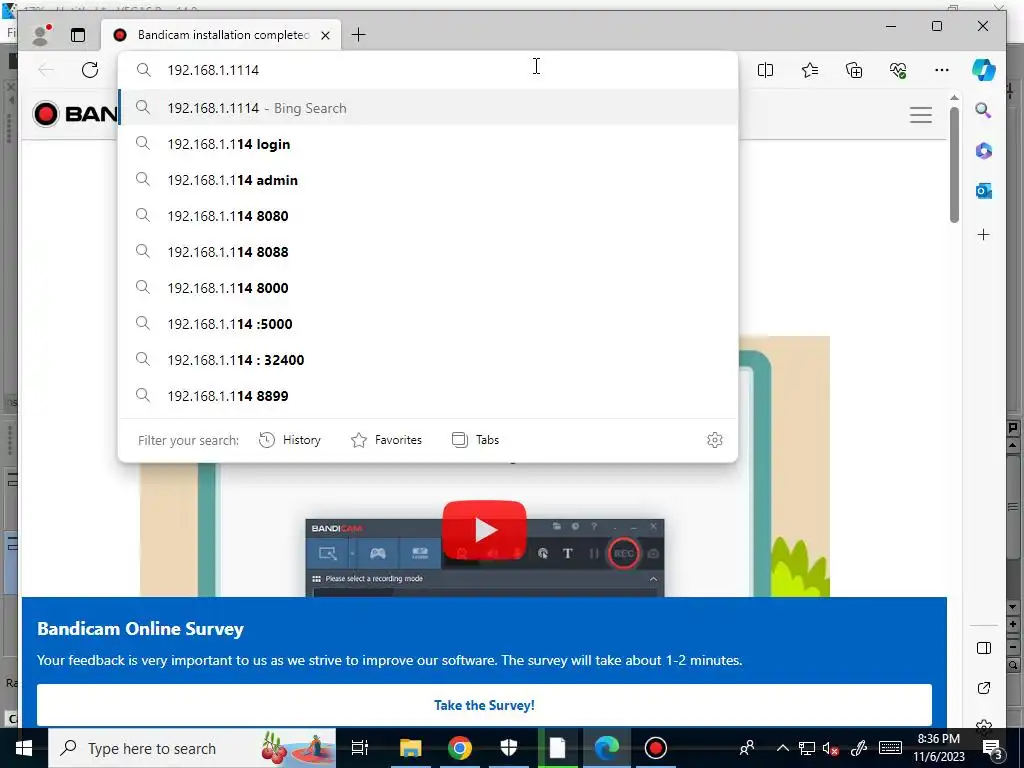Open Task View on the taskbar
This screenshot has width=1024, height=768.
[360, 748]
